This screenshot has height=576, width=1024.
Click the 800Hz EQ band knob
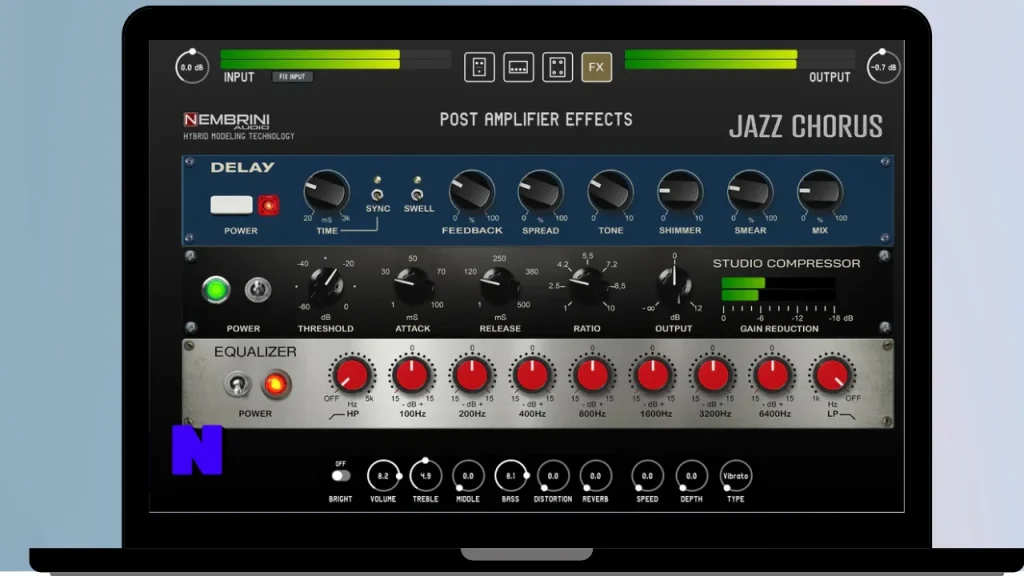click(592, 376)
